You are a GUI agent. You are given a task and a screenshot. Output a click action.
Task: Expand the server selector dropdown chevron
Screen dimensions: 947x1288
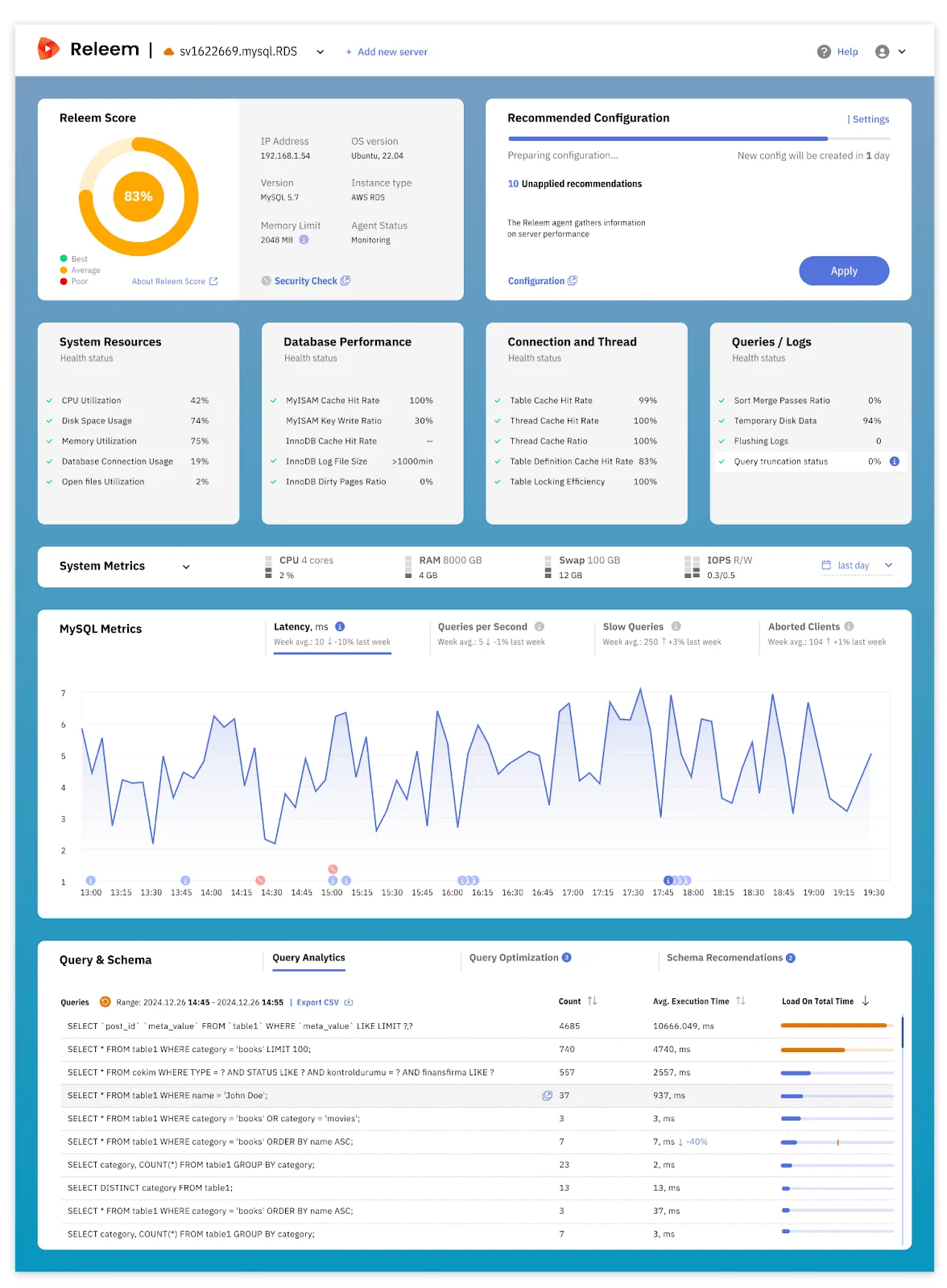[x=320, y=52]
